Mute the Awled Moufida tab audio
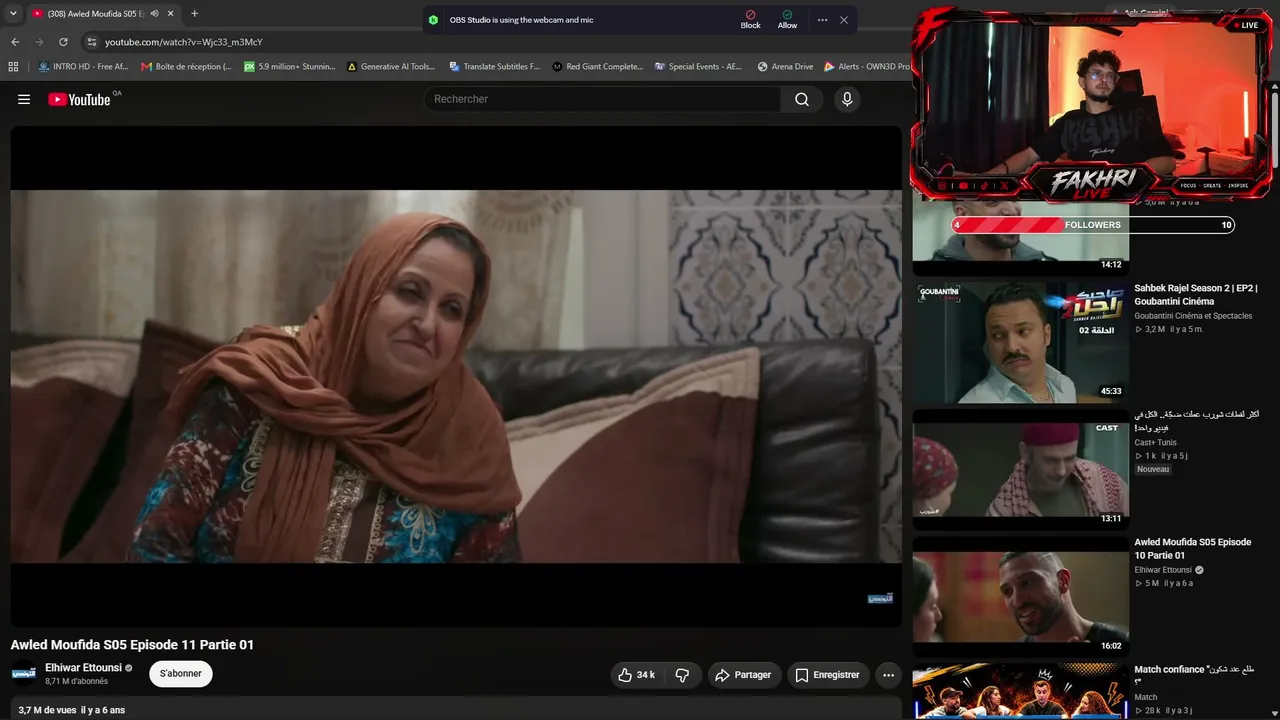 click(x=155, y=14)
